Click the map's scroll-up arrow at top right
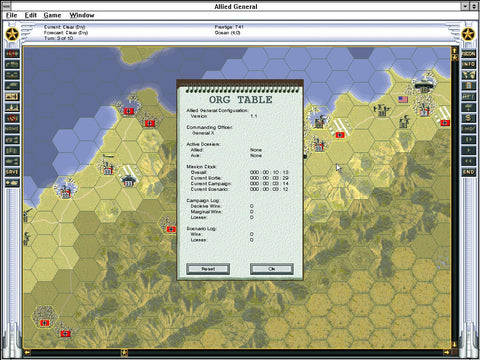 [454, 50]
